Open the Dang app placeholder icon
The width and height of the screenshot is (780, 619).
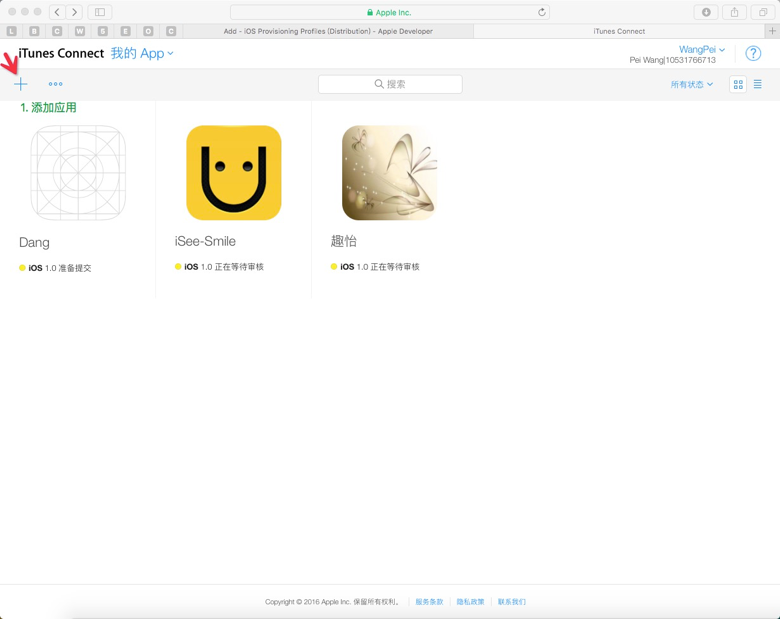[x=78, y=173]
